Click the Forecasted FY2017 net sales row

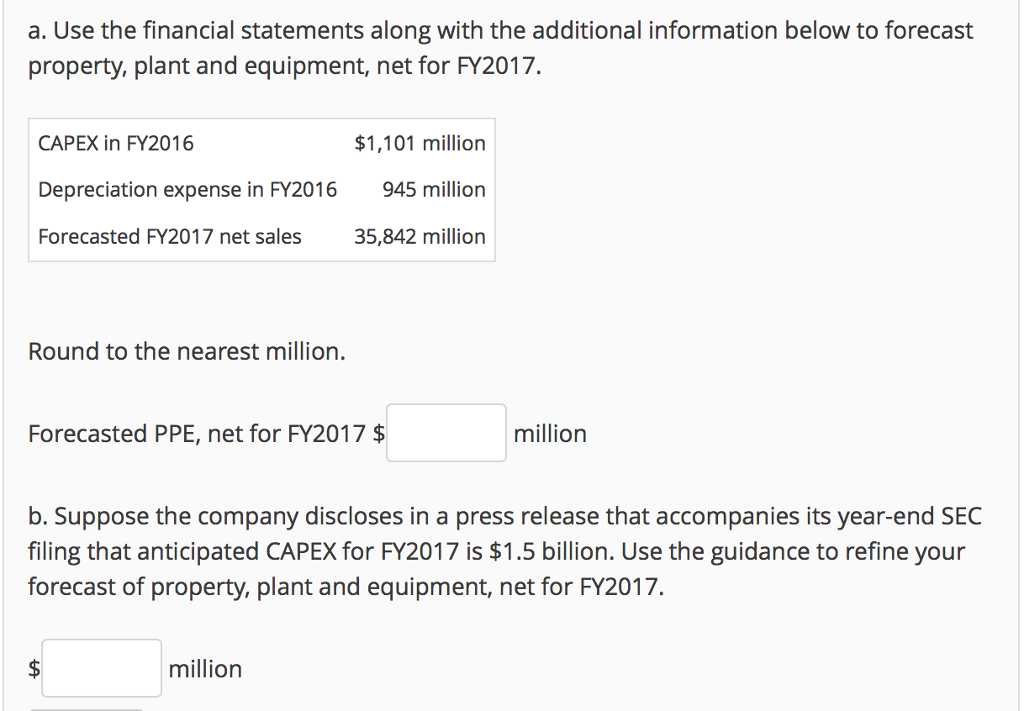click(260, 236)
